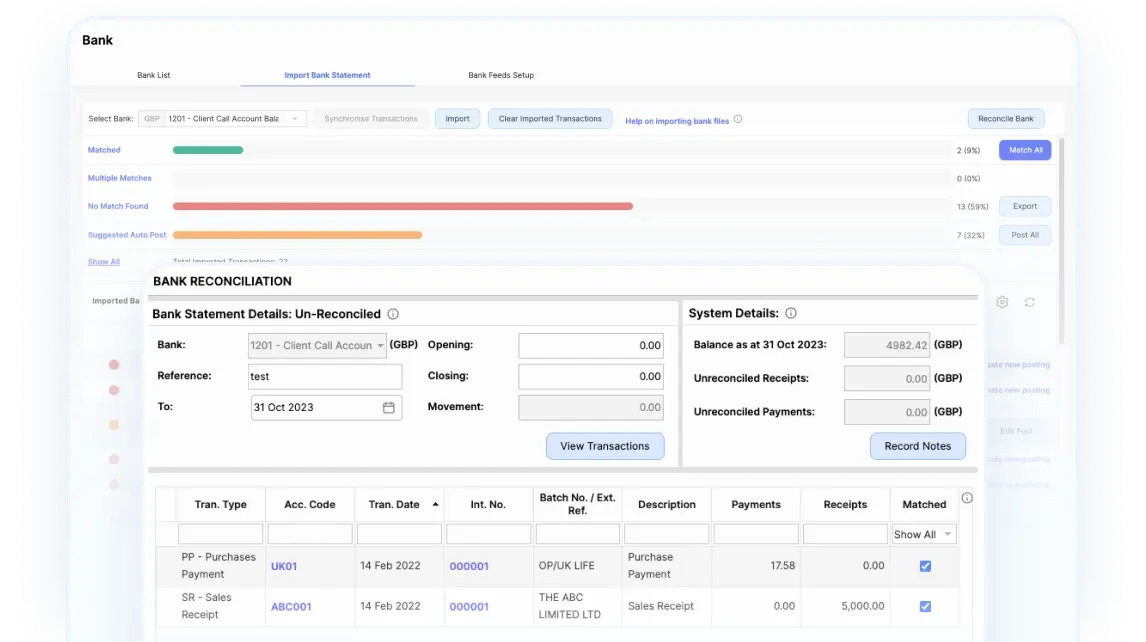Click Receipts column header

pyautogui.click(x=845, y=505)
